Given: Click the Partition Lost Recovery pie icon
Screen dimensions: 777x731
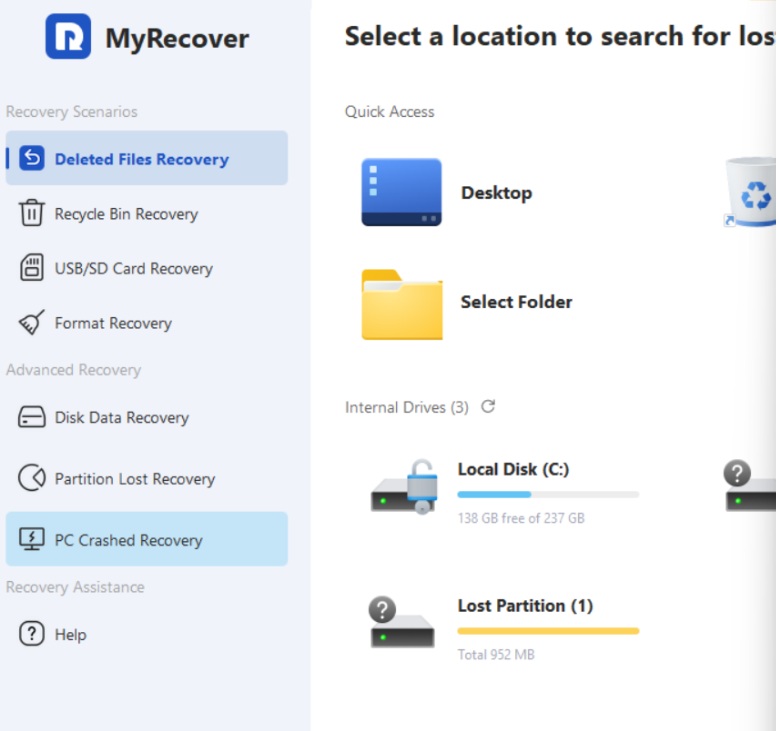Looking at the screenshot, I should coord(32,478).
